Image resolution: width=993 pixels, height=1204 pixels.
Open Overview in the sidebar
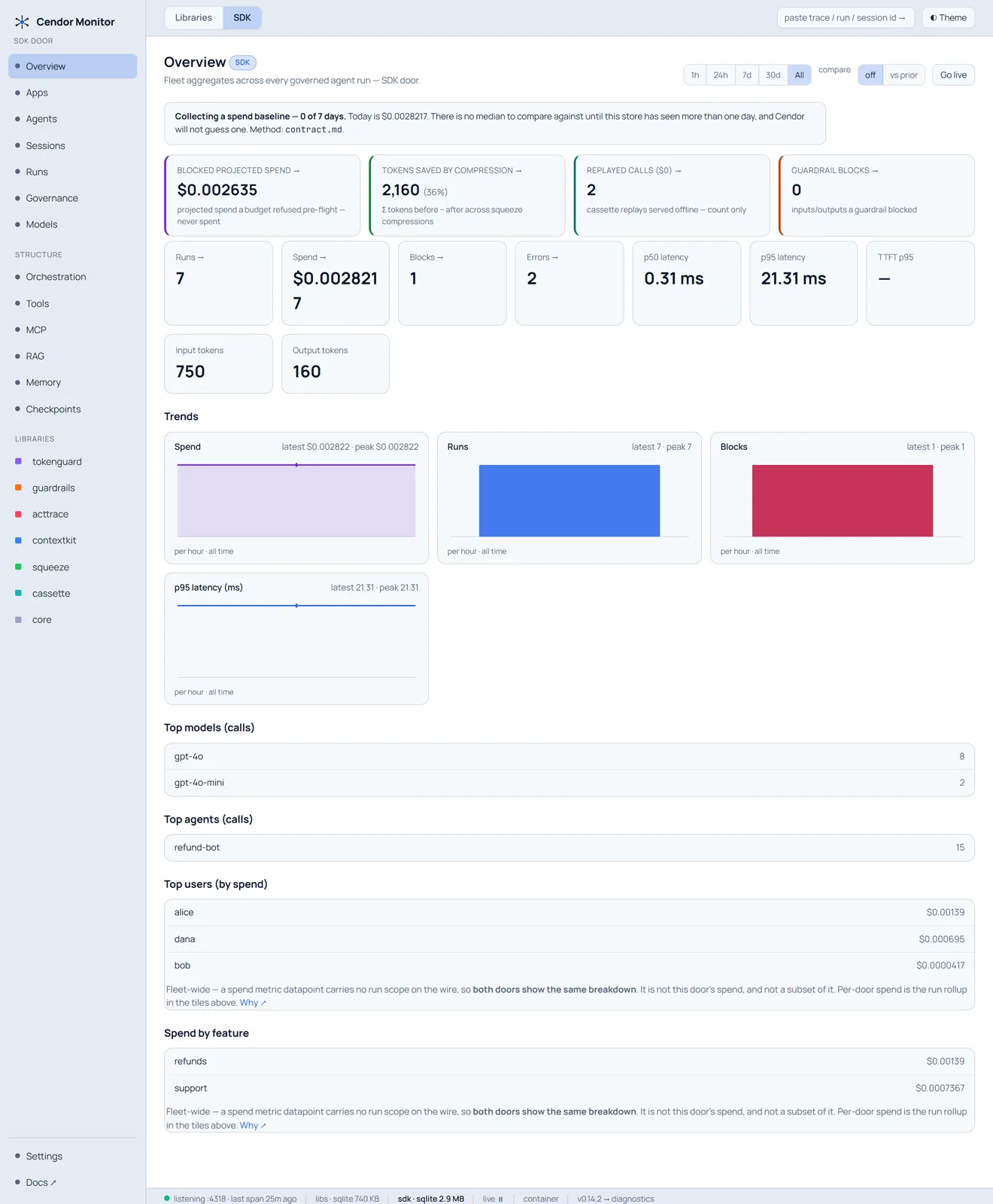click(72, 66)
